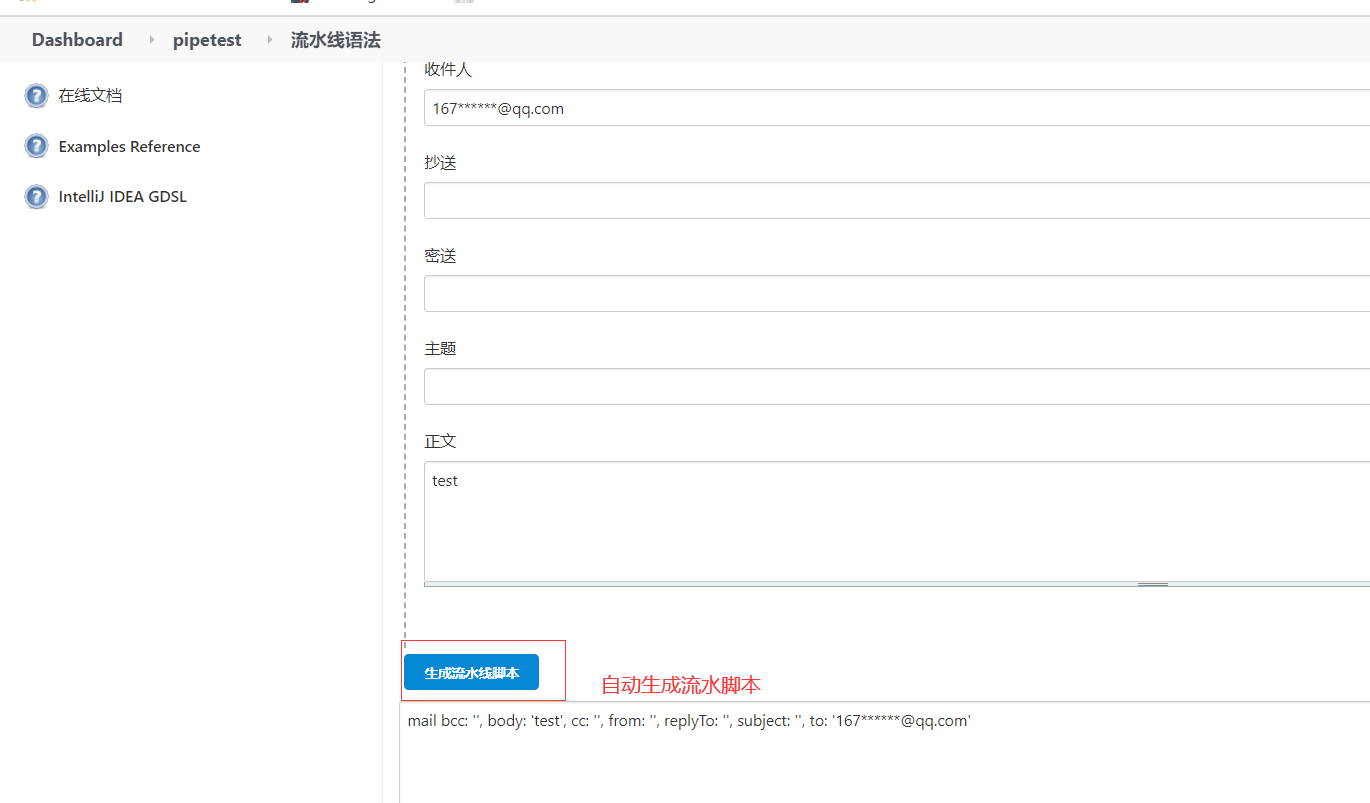
Task: Grab the 正文 textarea resize handle
Action: (x=1153, y=584)
